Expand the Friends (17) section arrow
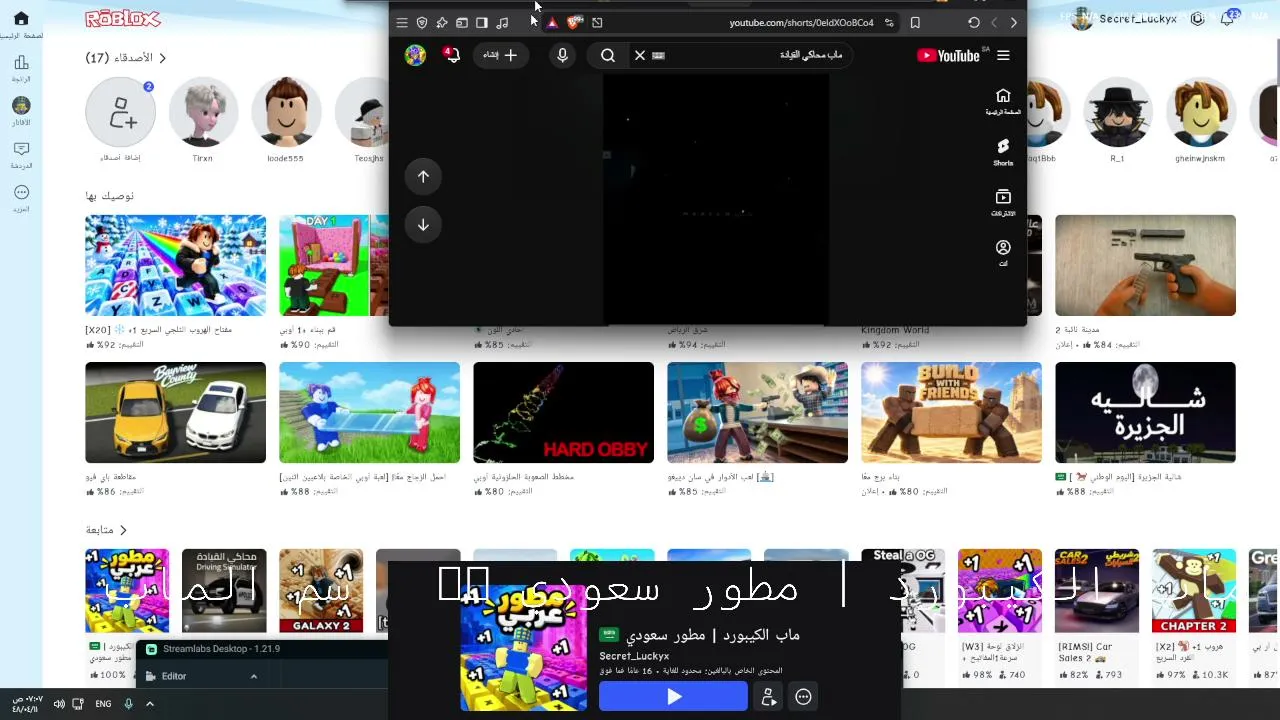This screenshot has width=1280, height=720. 163,59
